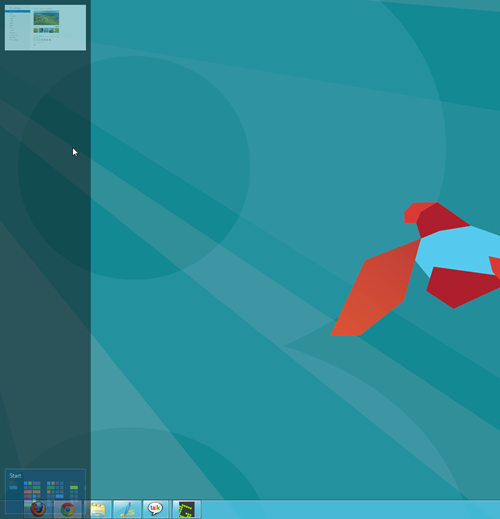This screenshot has width=500, height=519.
Task: Open the black icon with green dots
Action: 187,509
